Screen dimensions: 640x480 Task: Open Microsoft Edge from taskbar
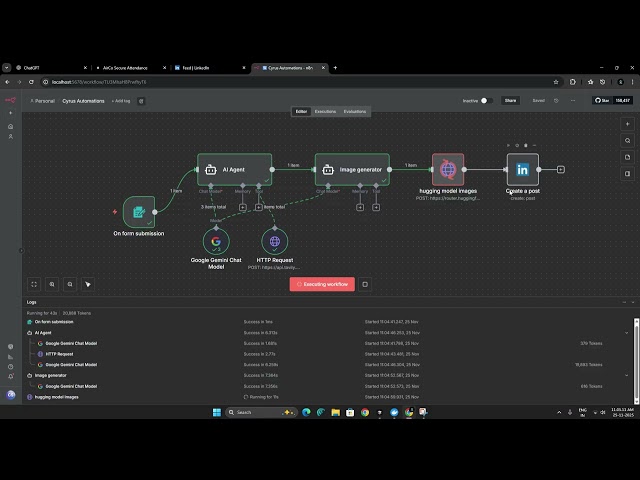click(x=306, y=412)
